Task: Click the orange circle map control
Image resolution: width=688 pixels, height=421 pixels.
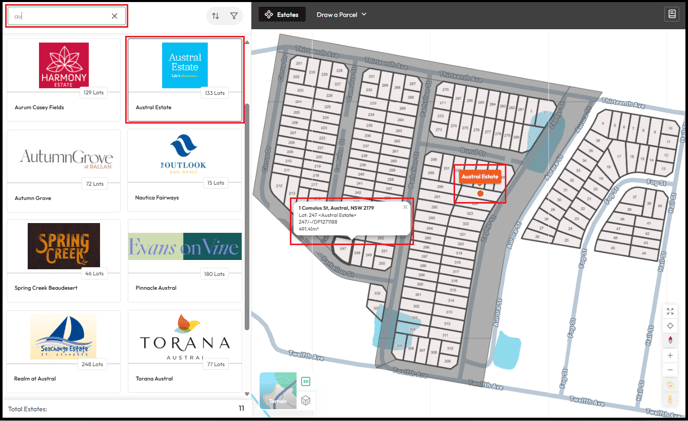Action: 670,385
